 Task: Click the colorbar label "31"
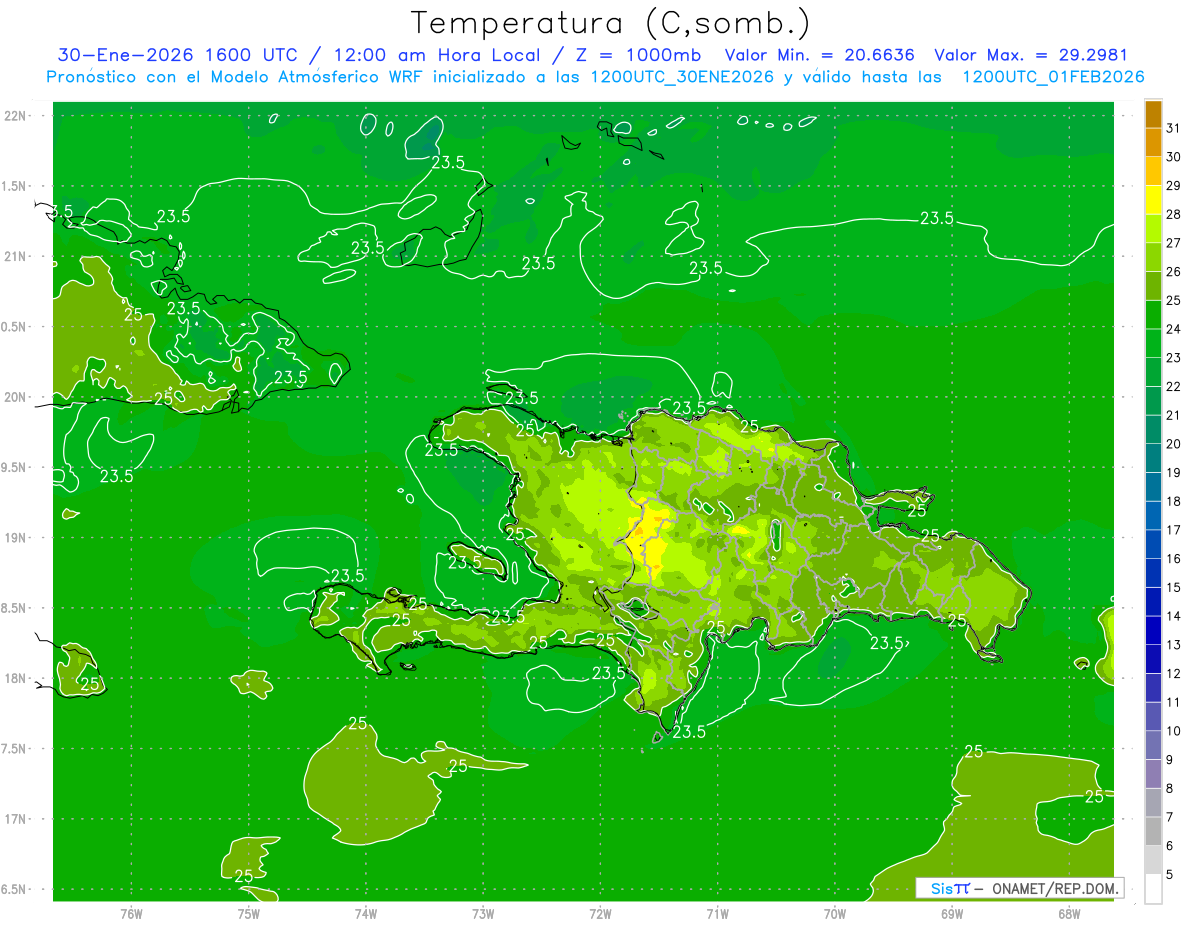click(x=1174, y=127)
